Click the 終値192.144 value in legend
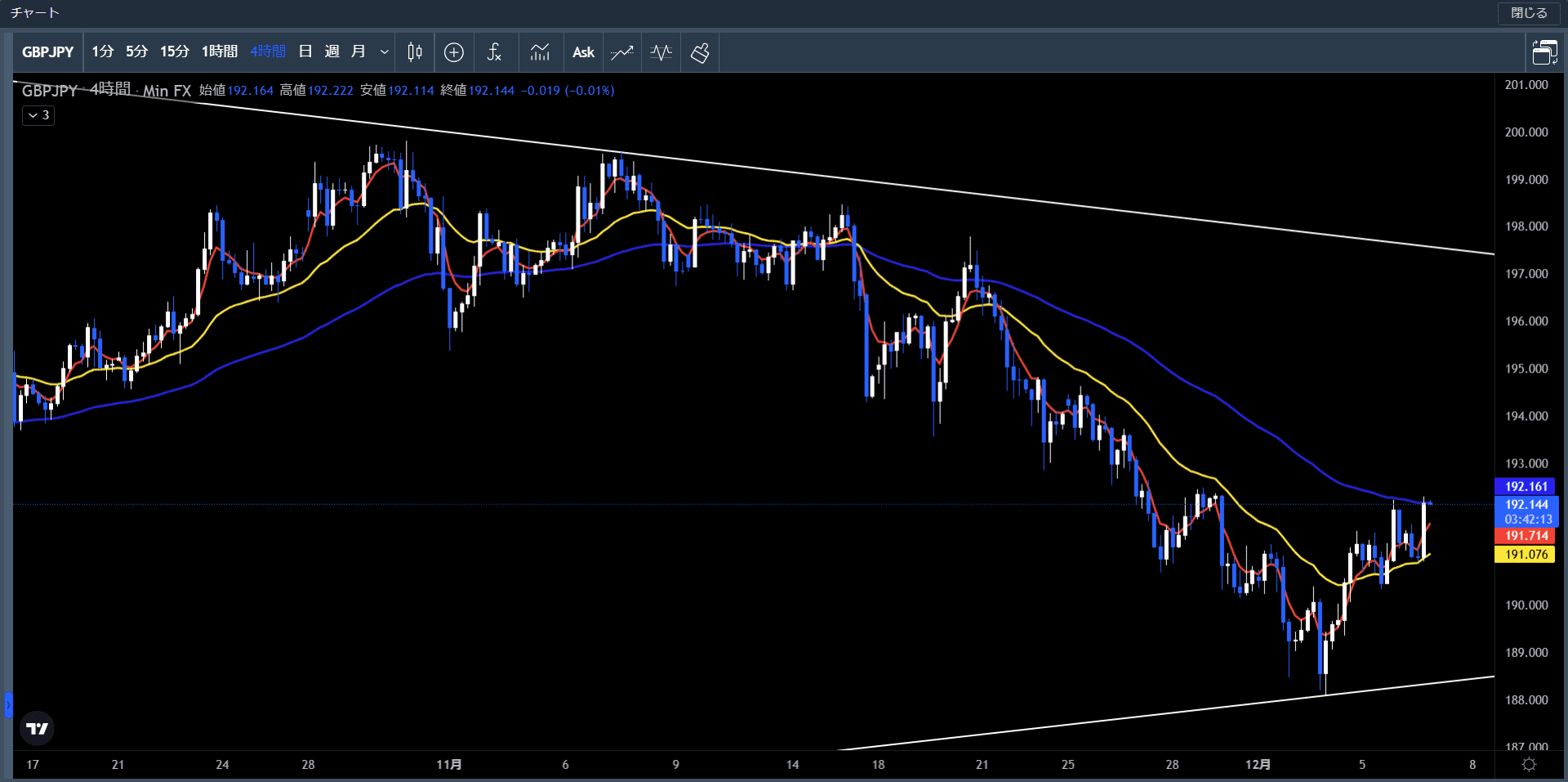This screenshot has height=782, width=1568. point(478,90)
